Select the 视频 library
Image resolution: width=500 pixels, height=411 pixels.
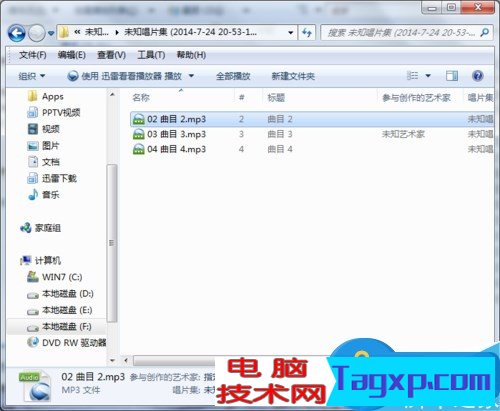point(44,129)
